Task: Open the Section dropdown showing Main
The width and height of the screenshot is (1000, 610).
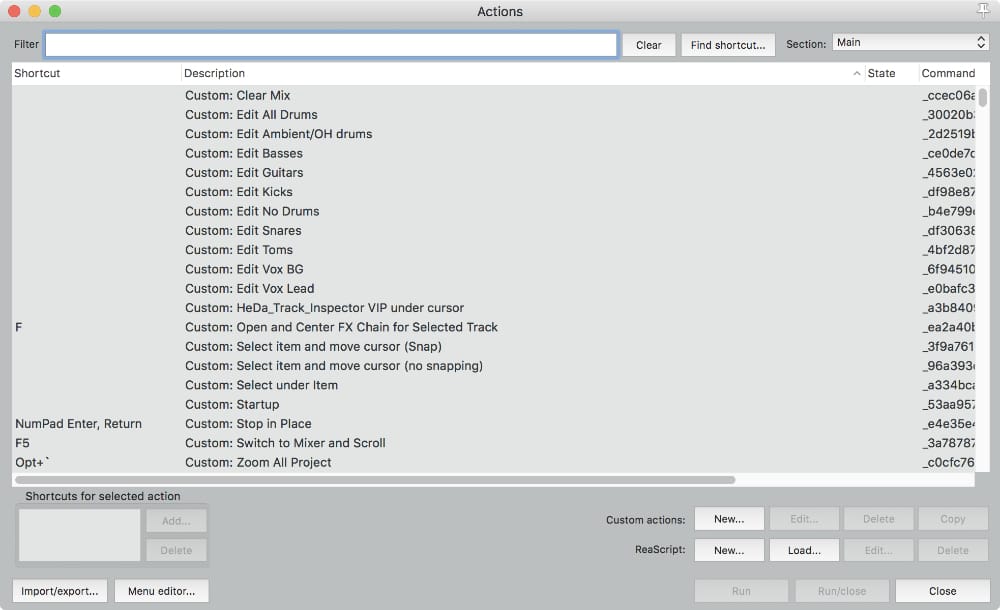Action: coord(910,42)
